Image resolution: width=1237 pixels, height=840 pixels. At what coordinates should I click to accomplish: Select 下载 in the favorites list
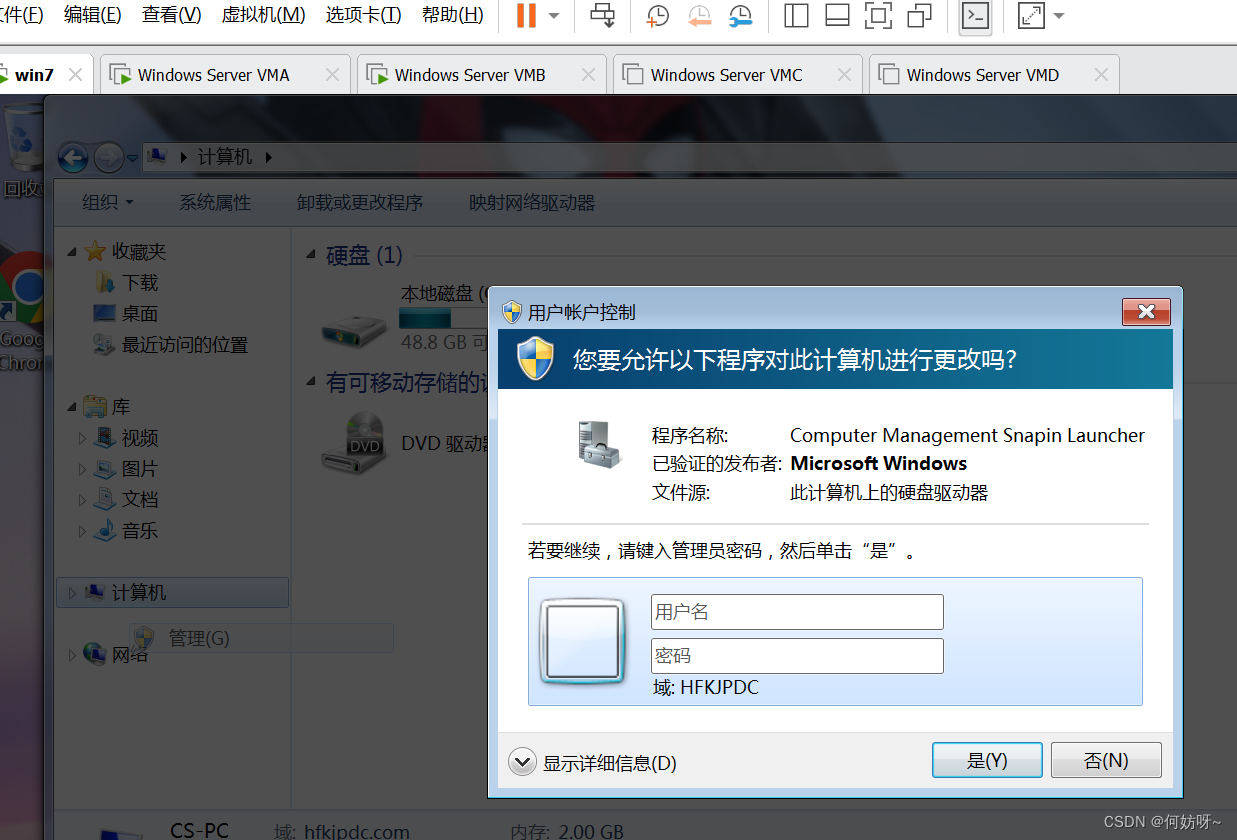point(140,283)
